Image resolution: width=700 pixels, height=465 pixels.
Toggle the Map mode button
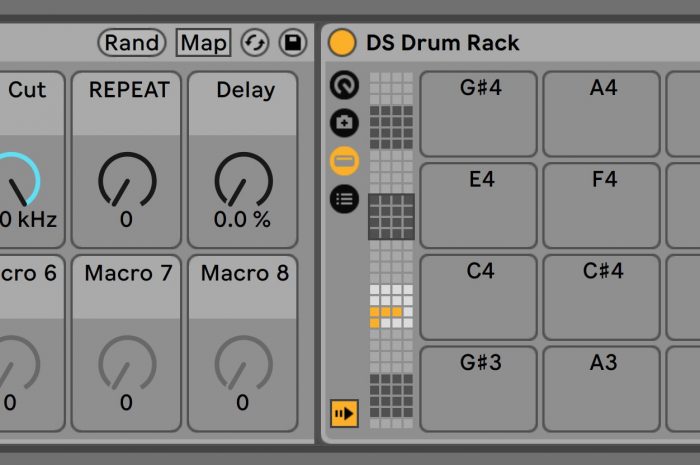[204, 43]
